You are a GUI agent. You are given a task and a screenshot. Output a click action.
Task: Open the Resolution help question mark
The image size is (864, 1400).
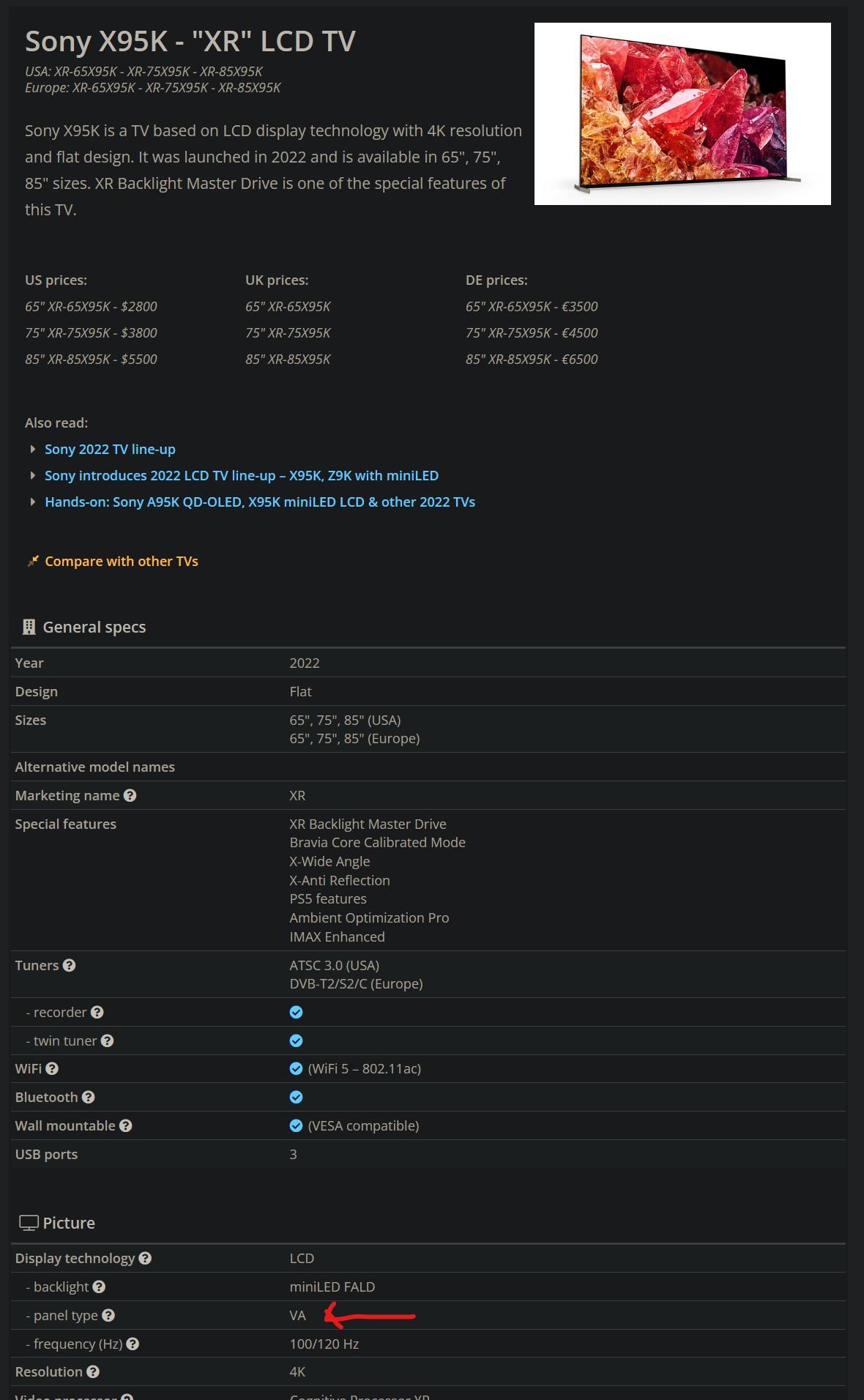point(93,1371)
